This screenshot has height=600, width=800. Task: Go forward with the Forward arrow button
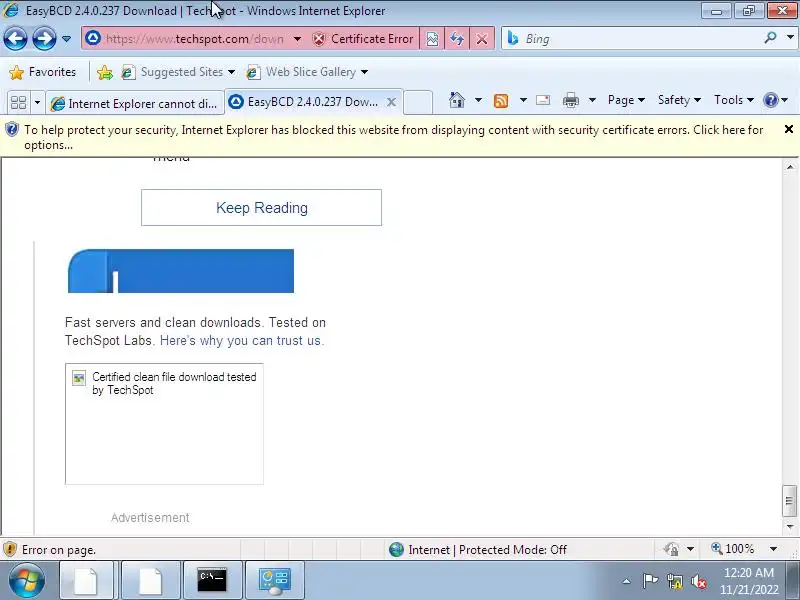[44, 39]
